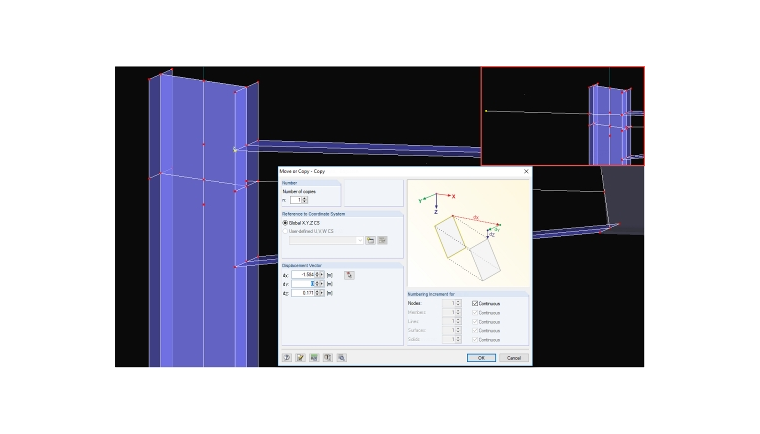Toggle Continuous checkbox for Surfaces
760x434 pixels.
pyautogui.click(x=475, y=331)
